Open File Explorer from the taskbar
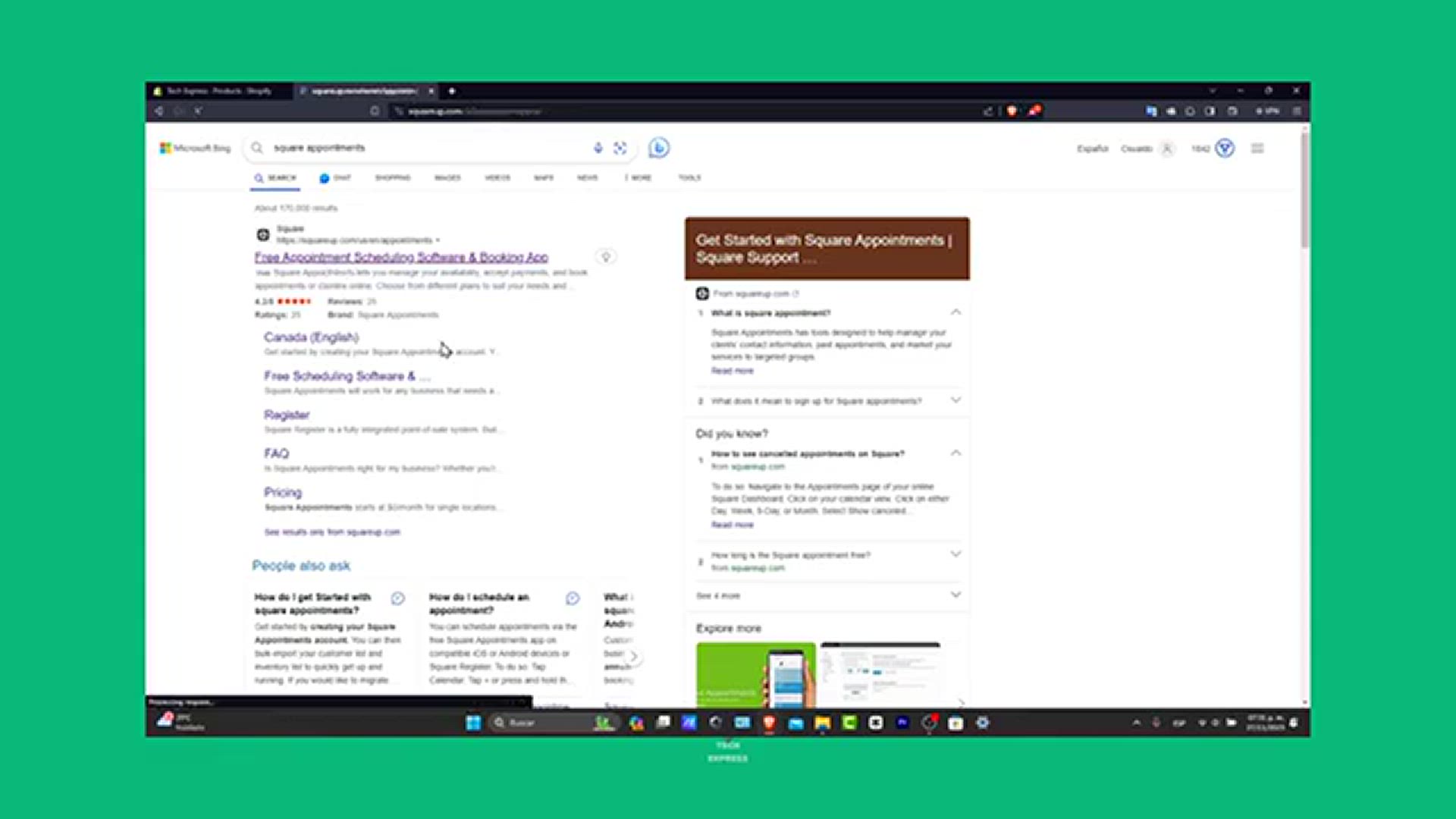Viewport: 1456px width, 819px height. pyautogui.click(x=822, y=723)
